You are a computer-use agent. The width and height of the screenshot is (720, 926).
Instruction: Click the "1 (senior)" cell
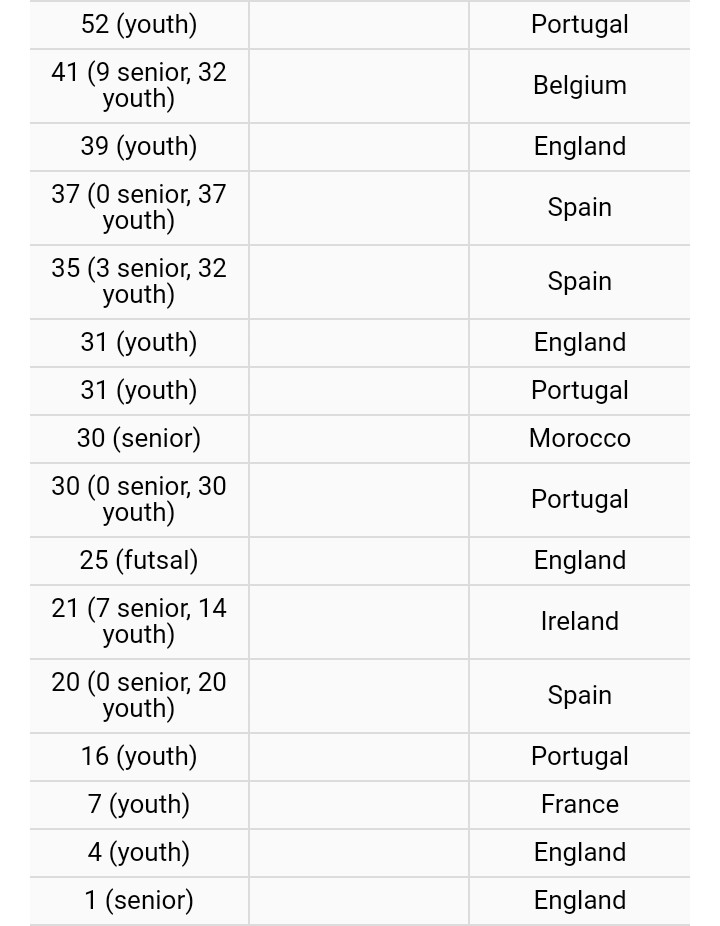coord(139,900)
